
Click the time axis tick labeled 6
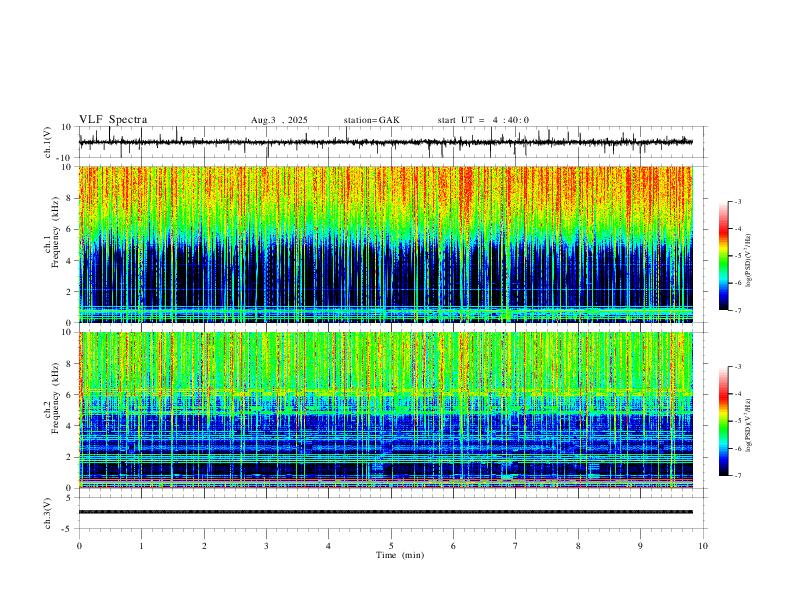(453, 546)
